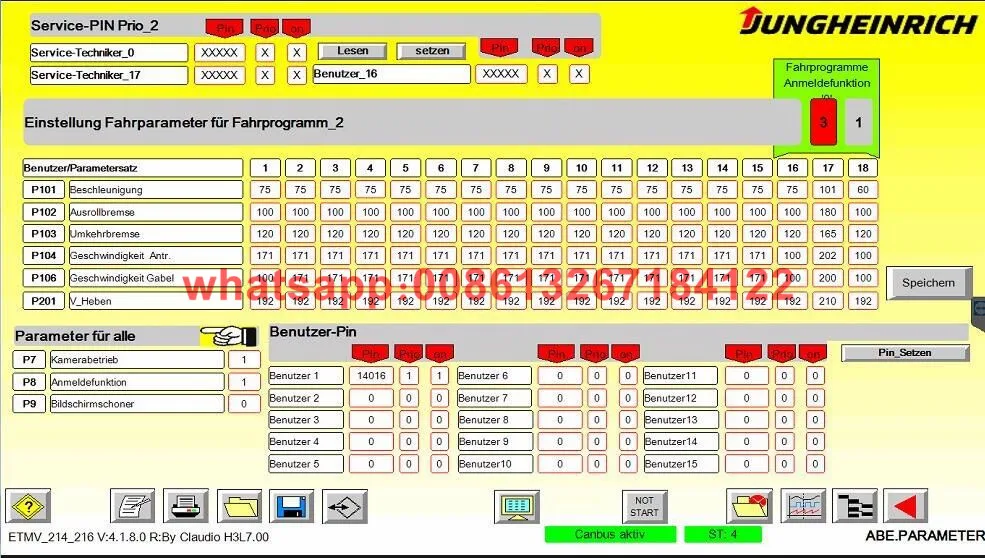
Task: Click the Benutzer 5 pin value field
Action: 371,464
